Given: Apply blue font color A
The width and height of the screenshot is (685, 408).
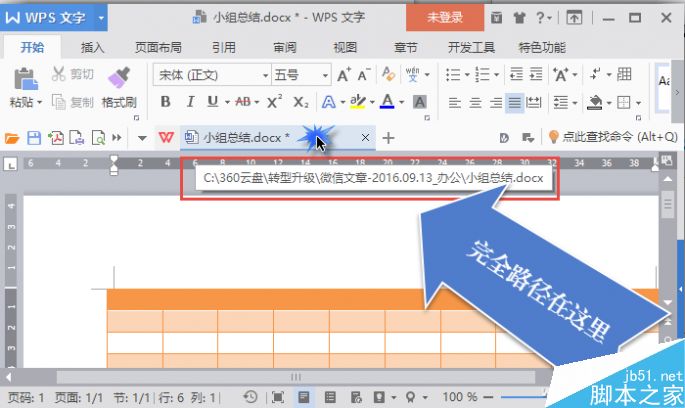Looking at the screenshot, I should 387,102.
